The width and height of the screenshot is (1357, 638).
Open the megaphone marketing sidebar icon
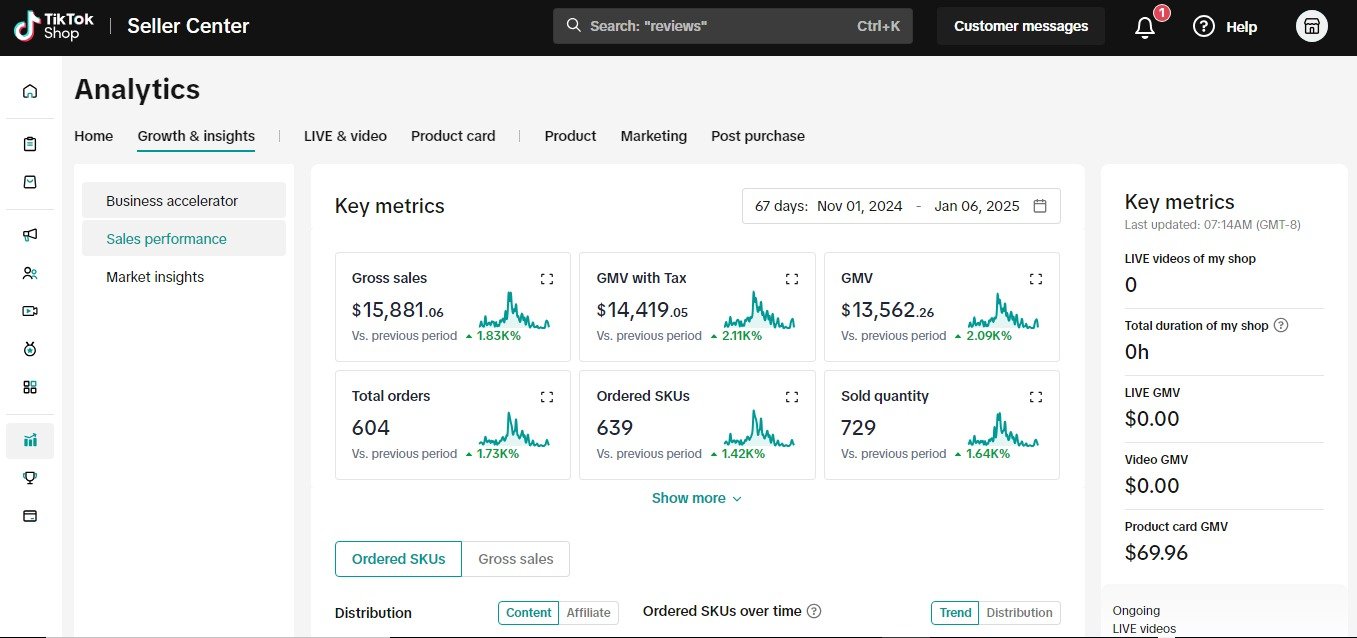(x=30, y=235)
